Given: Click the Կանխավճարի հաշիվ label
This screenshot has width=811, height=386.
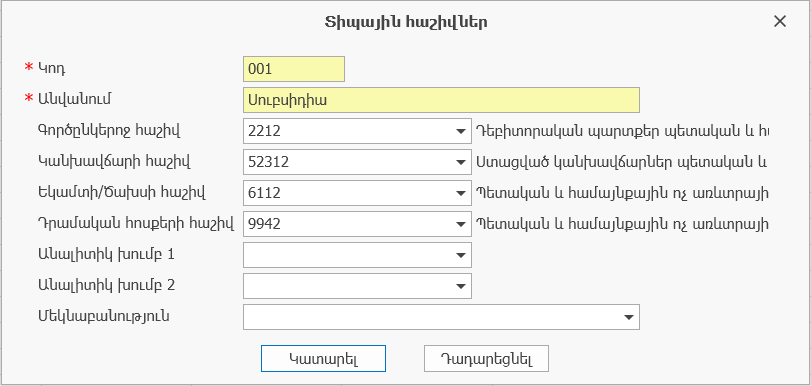Looking at the screenshot, I should [114, 162].
